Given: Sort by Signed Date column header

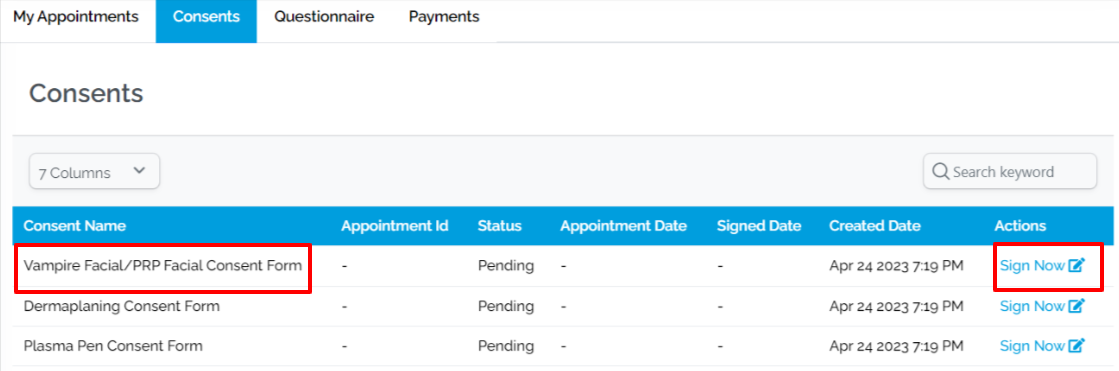Looking at the screenshot, I should (759, 226).
